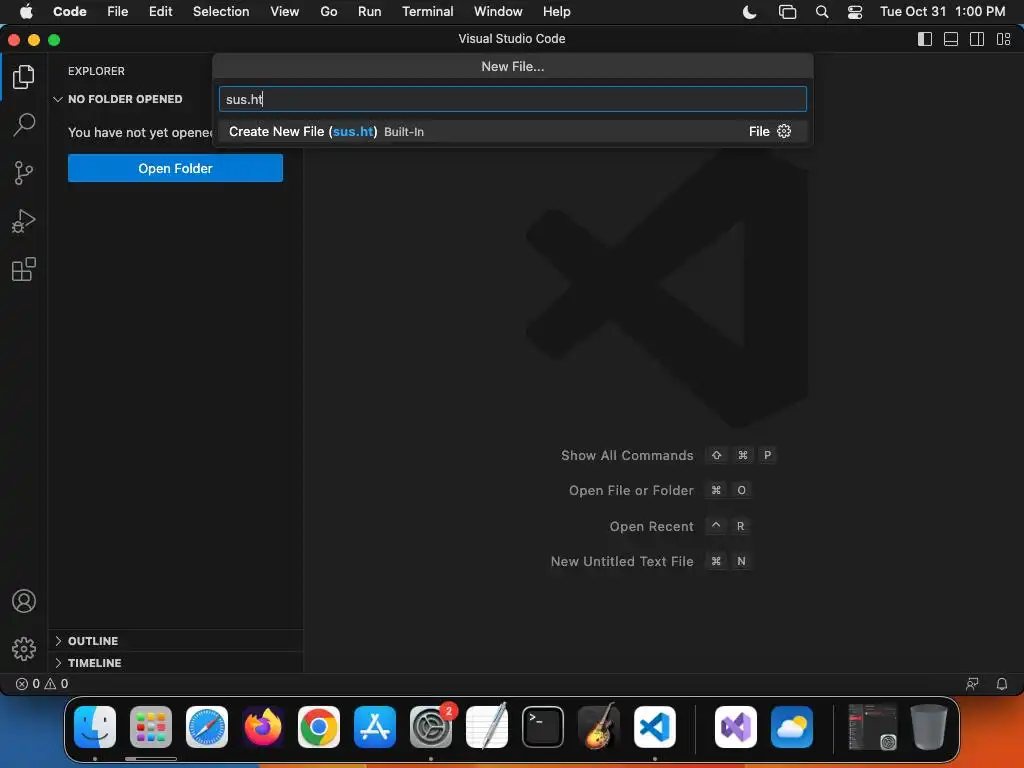
Task: Open the Apple menu
Action: [x=26, y=12]
